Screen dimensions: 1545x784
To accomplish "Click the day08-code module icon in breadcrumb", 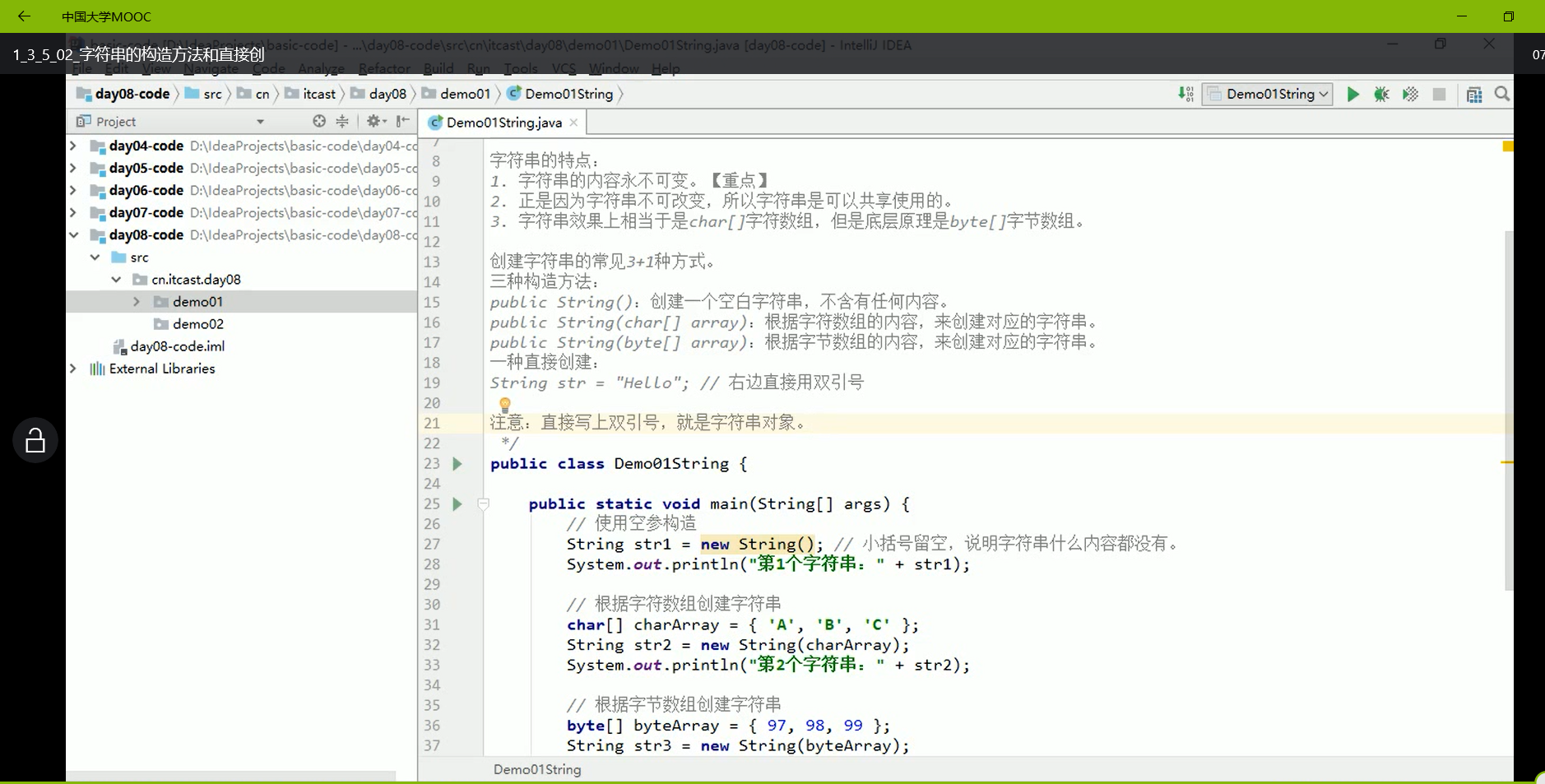I will (83, 94).
